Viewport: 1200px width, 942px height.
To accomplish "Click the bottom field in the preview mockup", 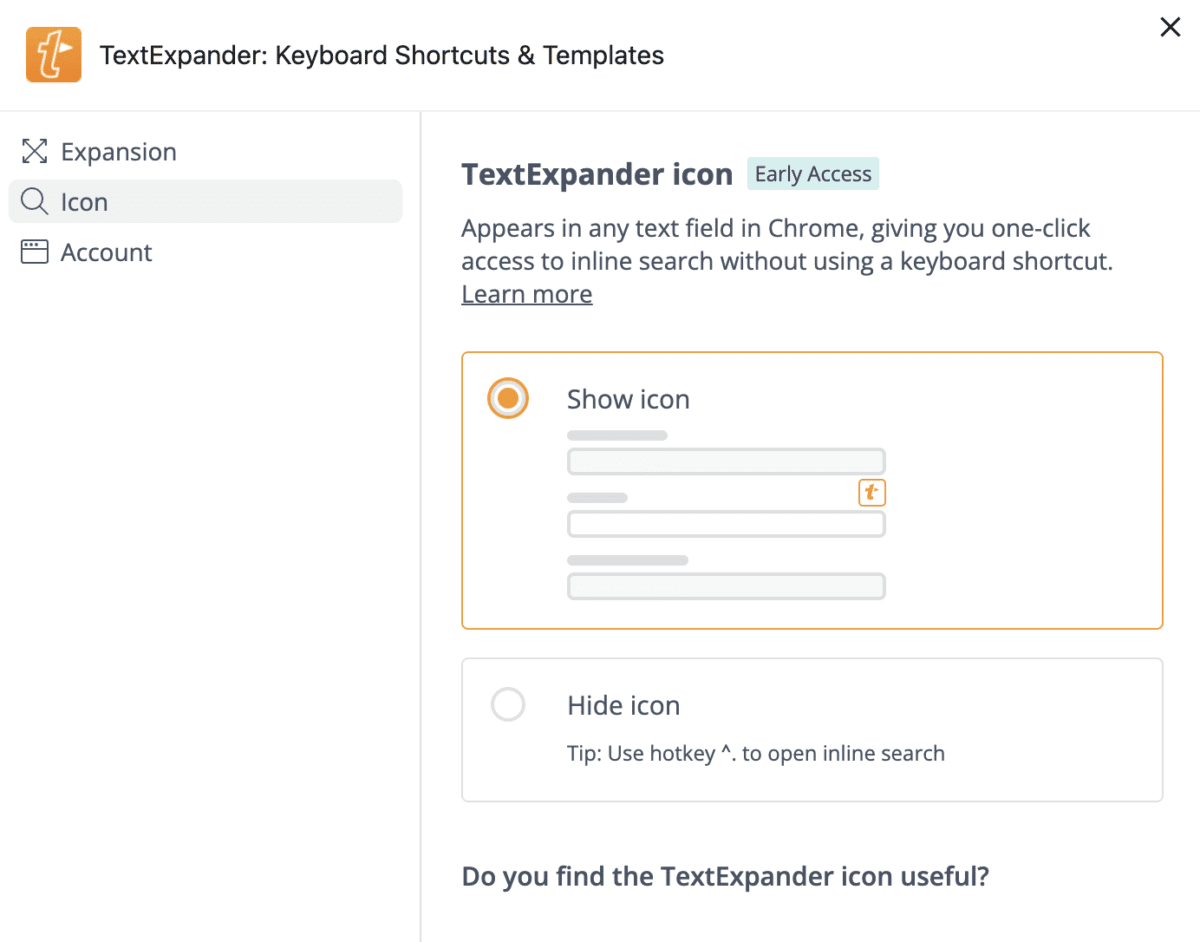I will (726, 586).
